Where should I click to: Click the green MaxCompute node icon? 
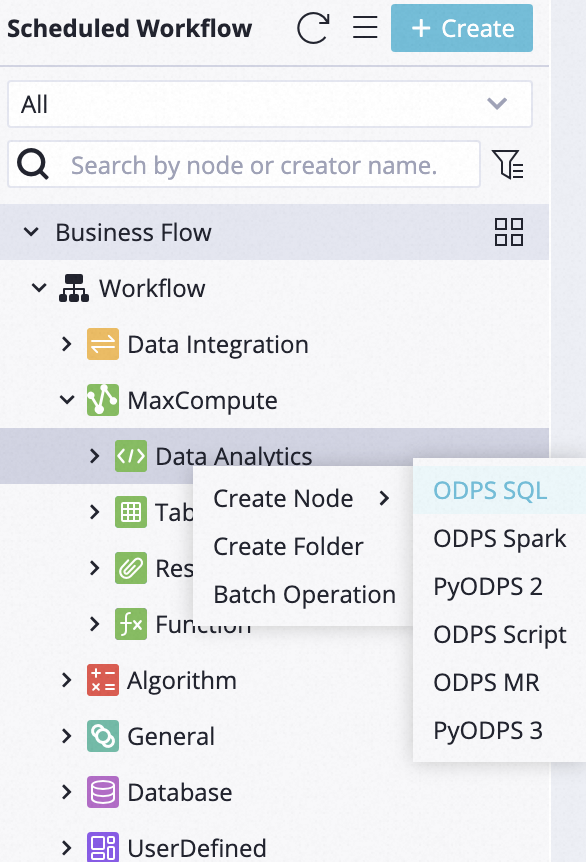coord(103,400)
